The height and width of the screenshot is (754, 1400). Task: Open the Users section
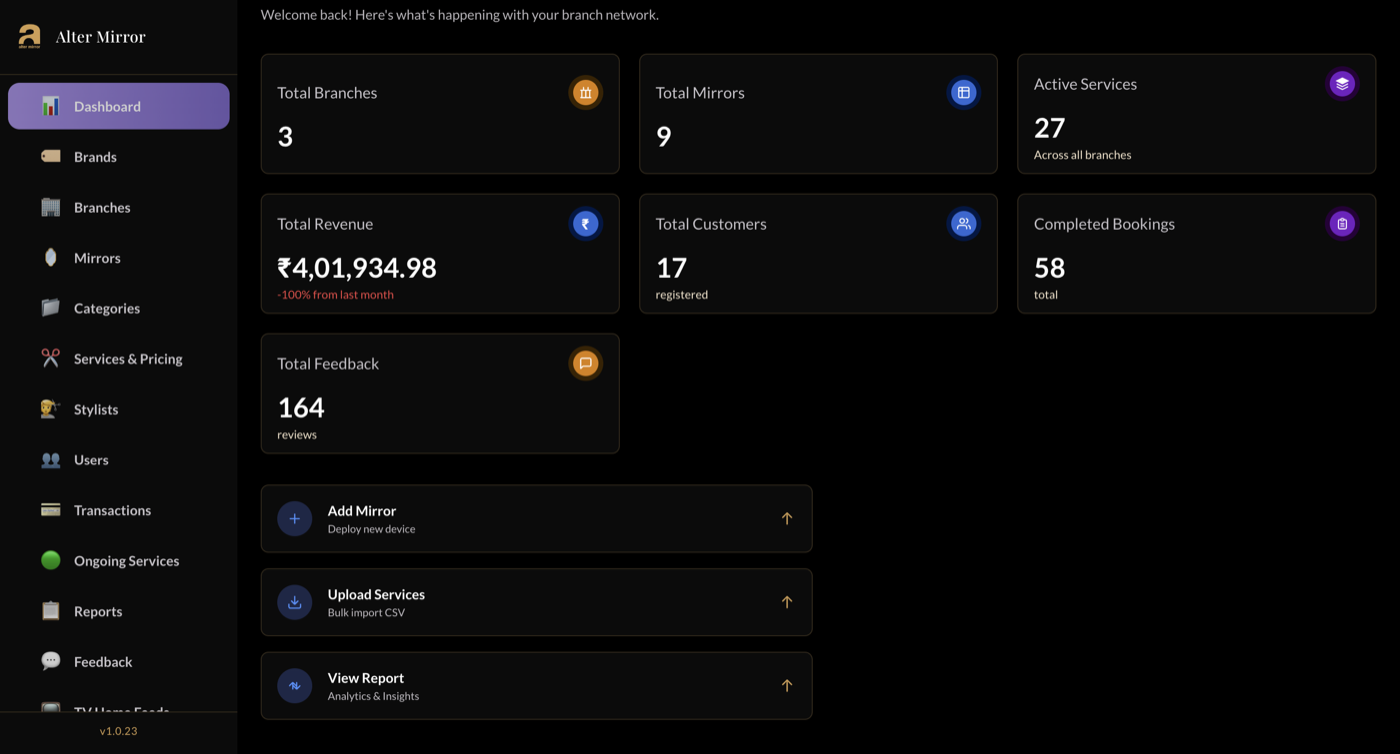coord(119,460)
